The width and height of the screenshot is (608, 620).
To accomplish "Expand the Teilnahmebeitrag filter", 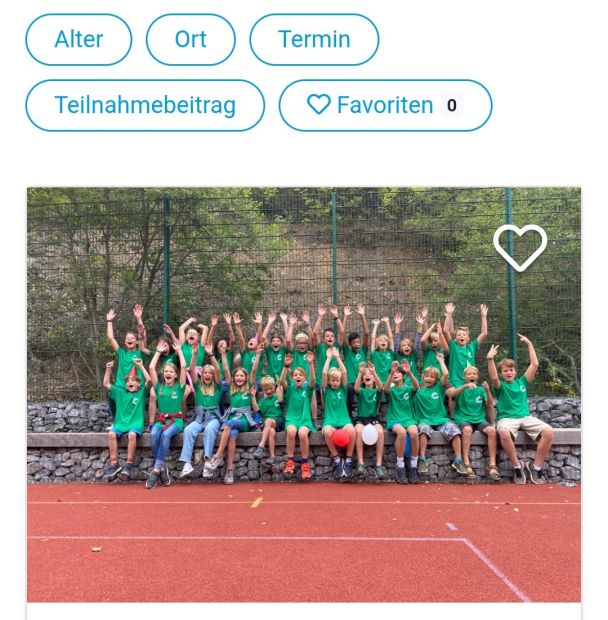I will [145, 106].
